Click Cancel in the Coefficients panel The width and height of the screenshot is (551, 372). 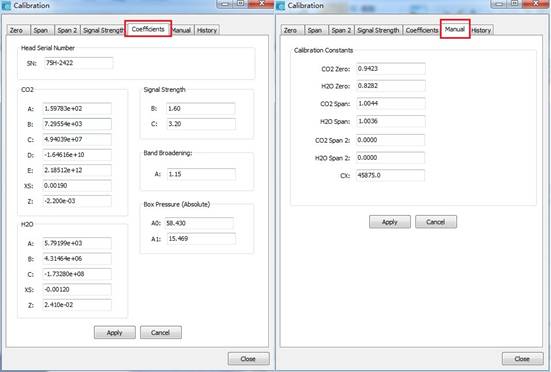point(161,332)
